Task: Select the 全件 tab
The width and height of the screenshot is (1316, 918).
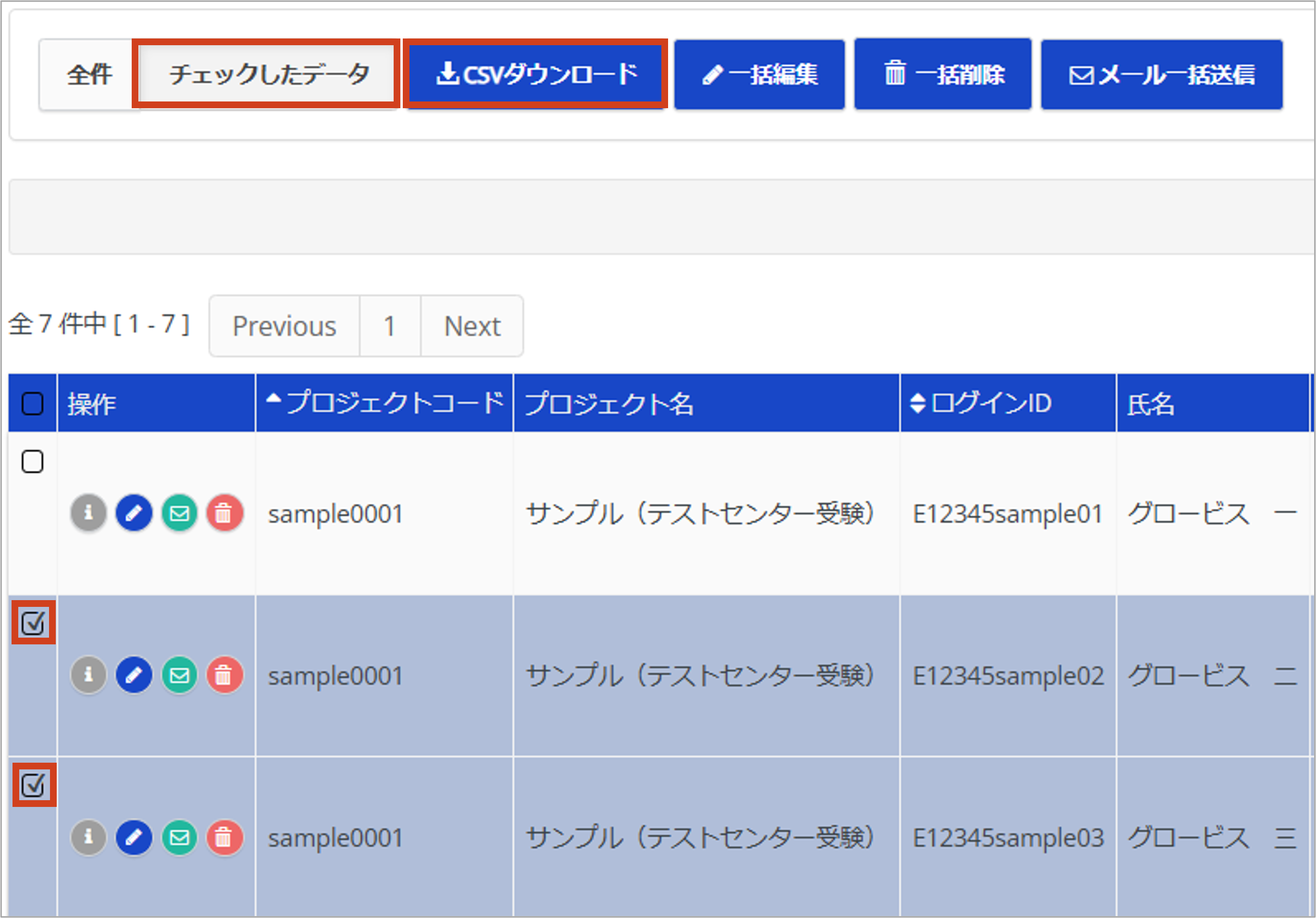Action: (x=89, y=75)
